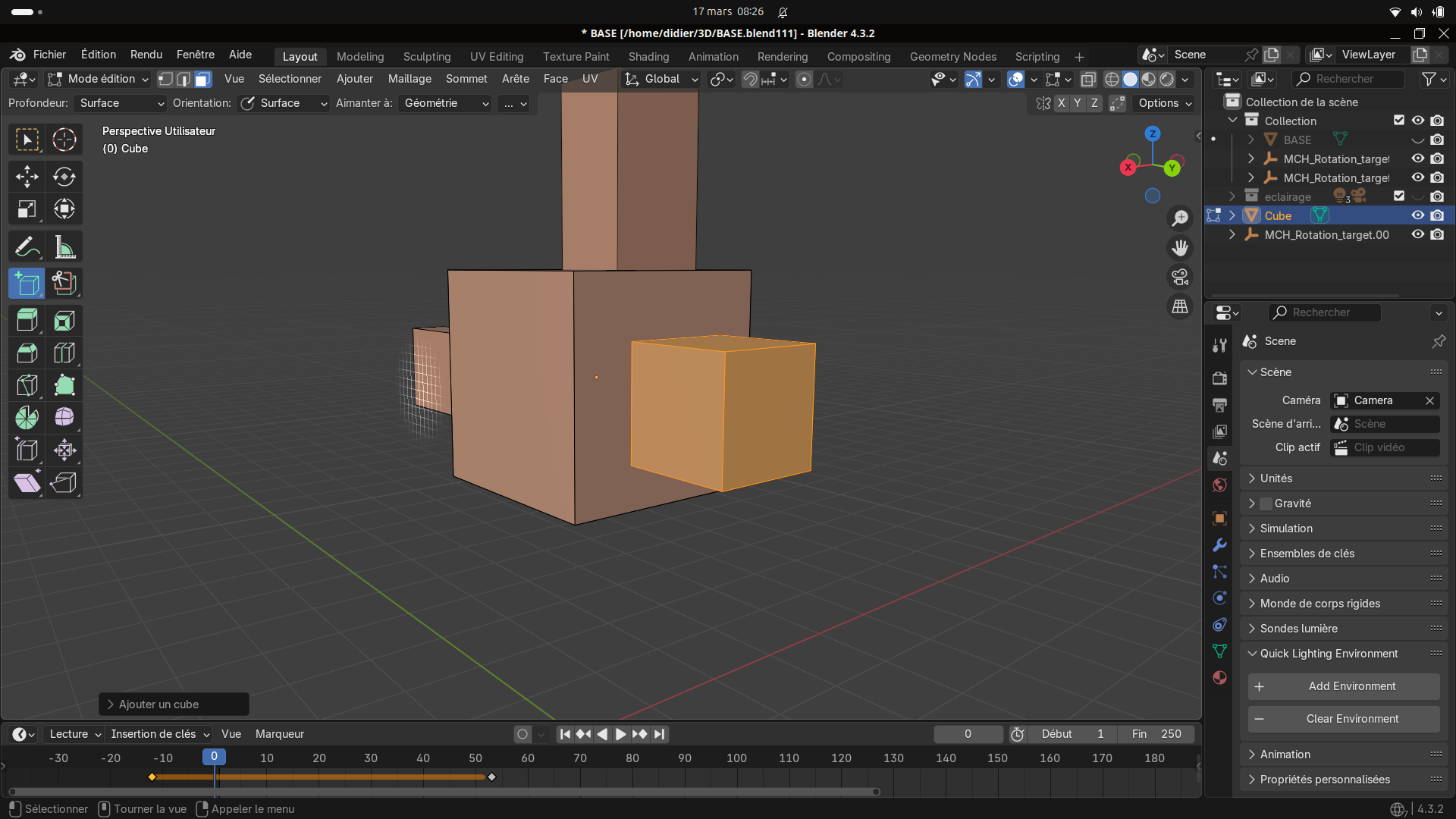Screen dimensions: 1456x819
Task: Open the Mode édition dropdown
Action: (x=99, y=79)
